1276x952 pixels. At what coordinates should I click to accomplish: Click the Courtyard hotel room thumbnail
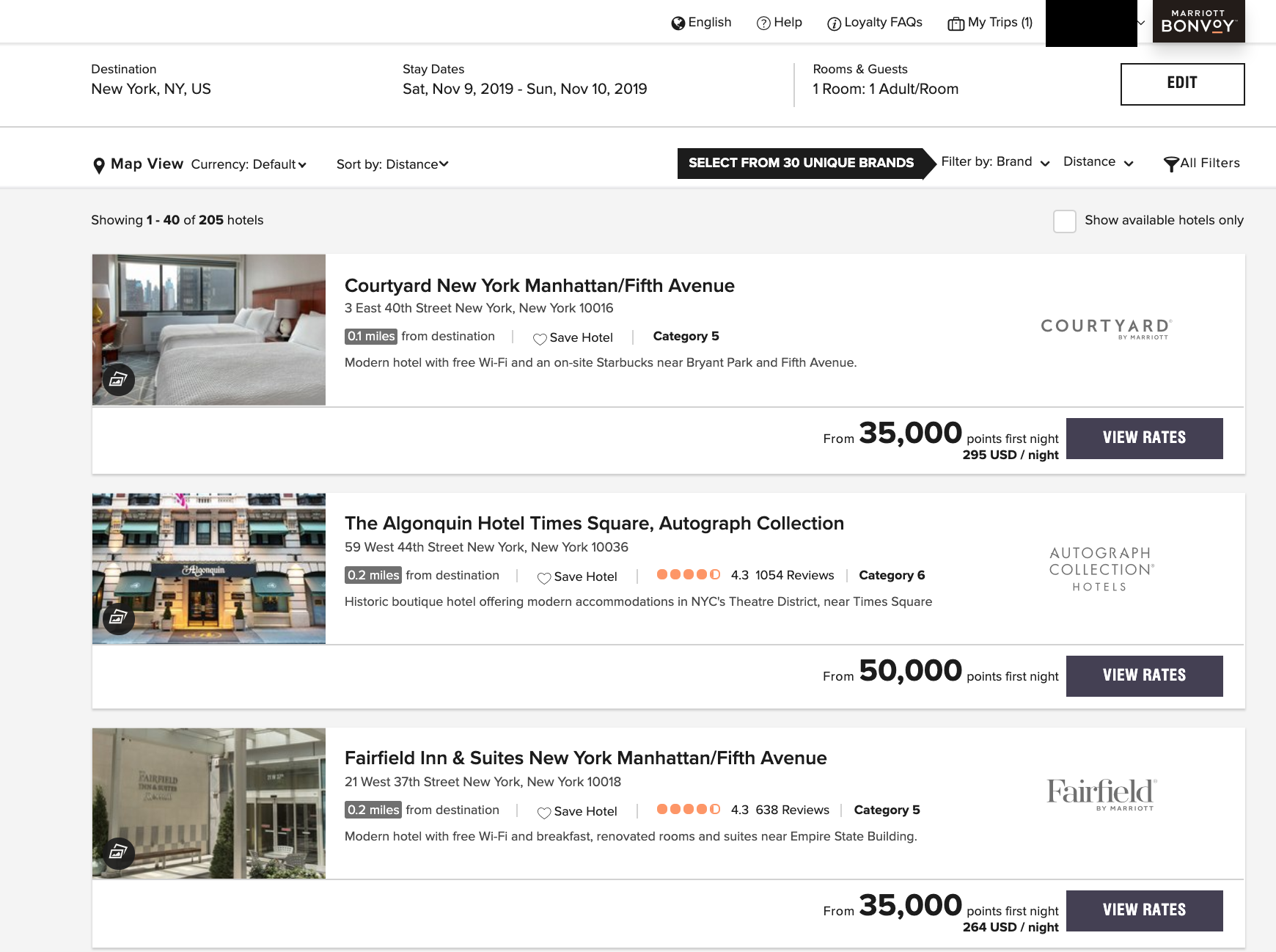(x=209, y=330)
